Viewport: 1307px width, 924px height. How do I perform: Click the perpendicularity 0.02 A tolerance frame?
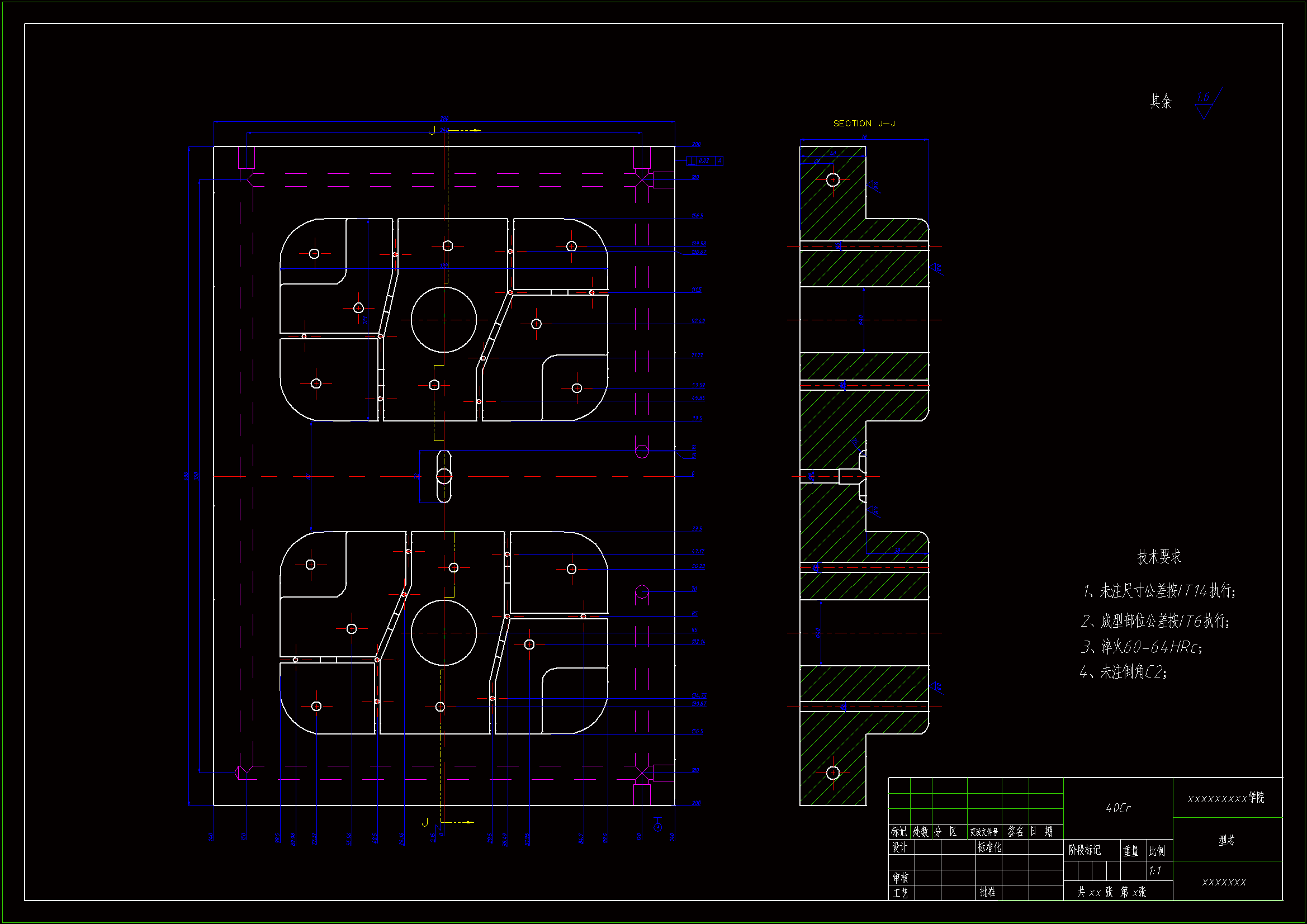tap(705, 161)
